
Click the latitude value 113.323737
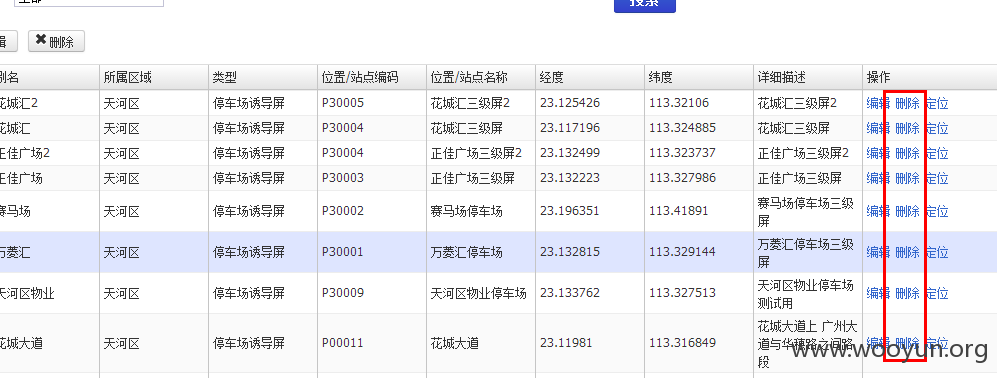[682, 153]
